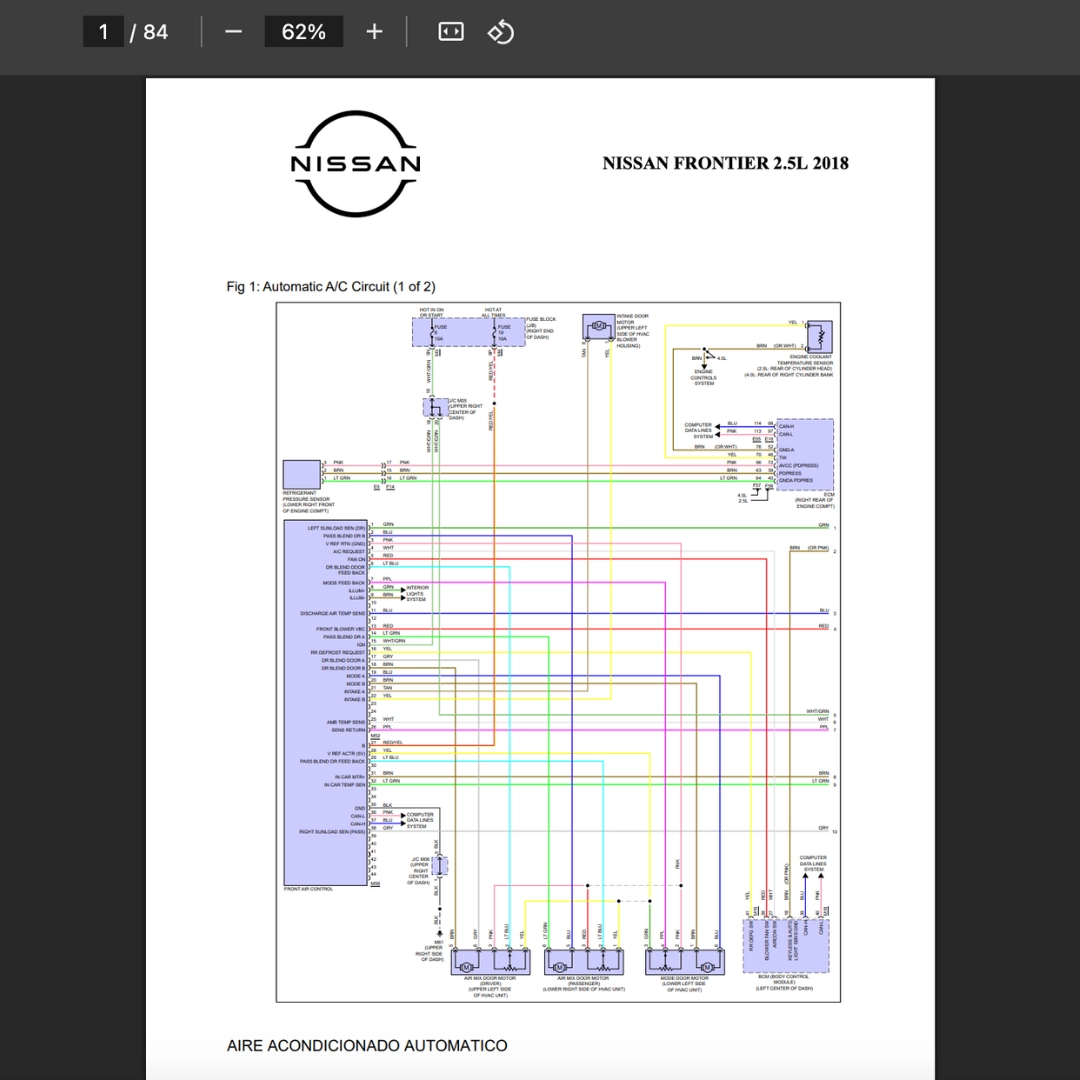Click the Air Mix Door Motor (Passenger) block
The image size is (1080, 1080).
pyautogui.click(x=584, y=962)
